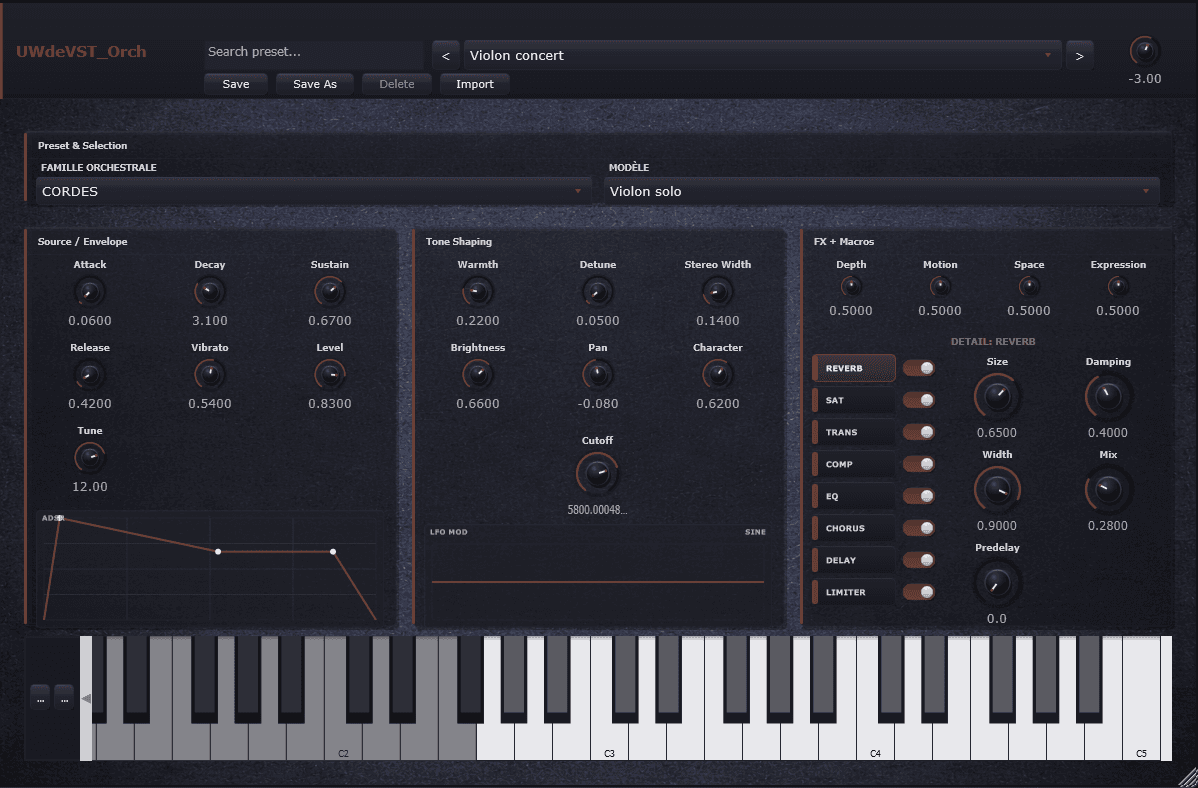Click the sustain point on ADSR envelope
Viewport: 1198px width, 788px height.
[333, 551]
